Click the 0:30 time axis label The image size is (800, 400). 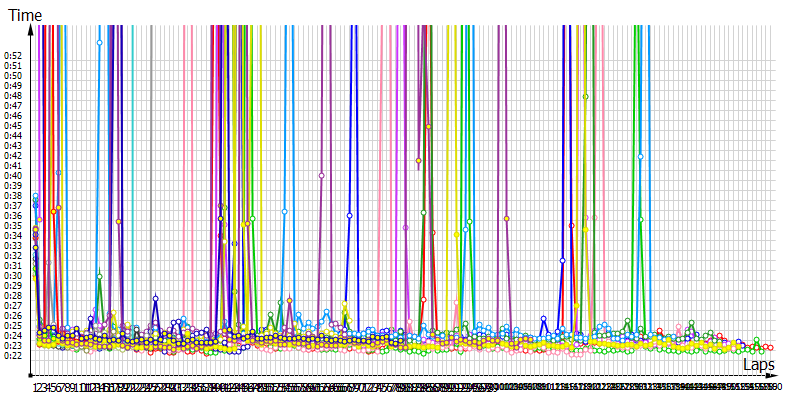point(13,275)
